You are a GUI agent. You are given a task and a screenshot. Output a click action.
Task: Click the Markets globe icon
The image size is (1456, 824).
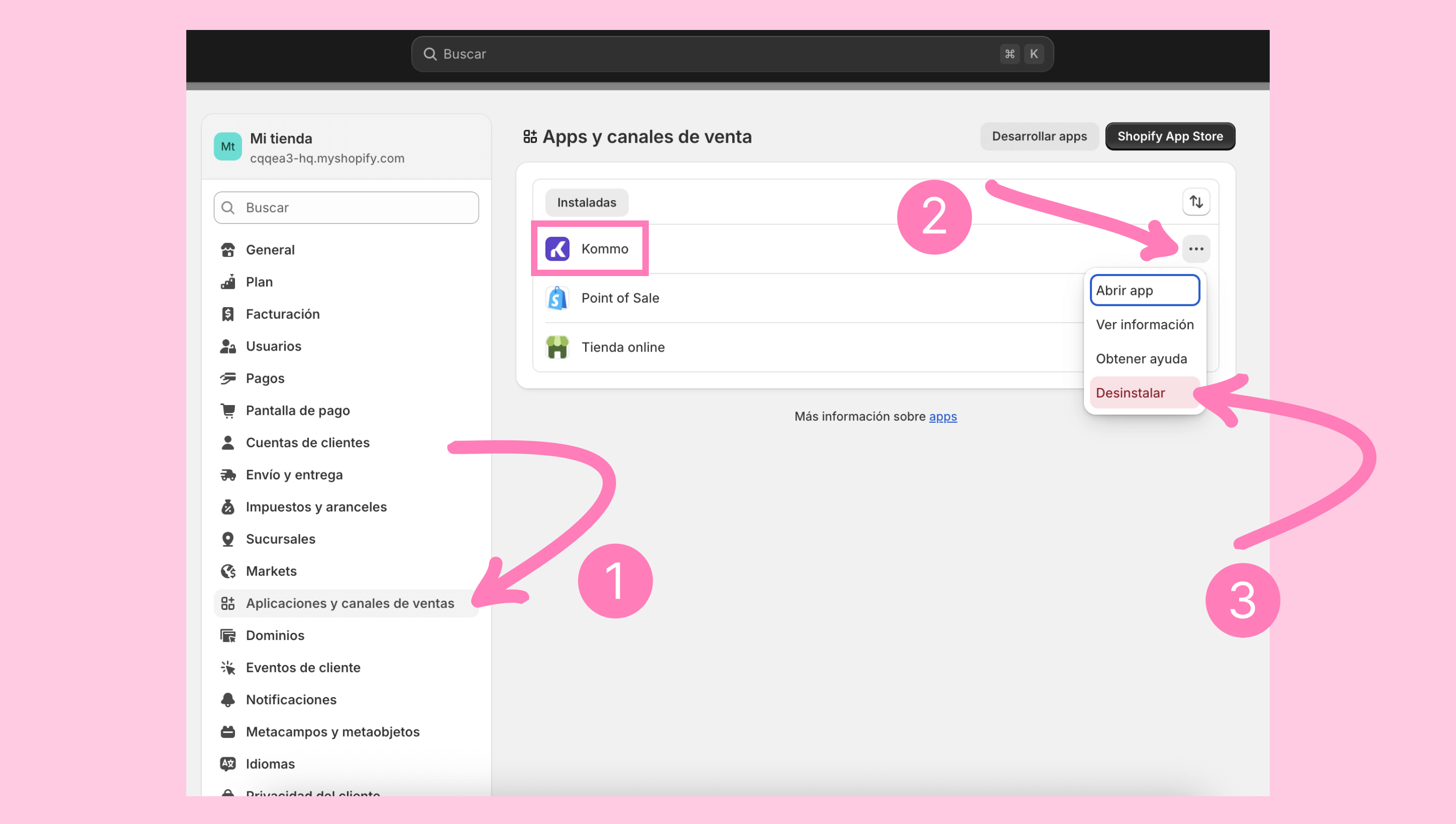(x=227, y=571)
